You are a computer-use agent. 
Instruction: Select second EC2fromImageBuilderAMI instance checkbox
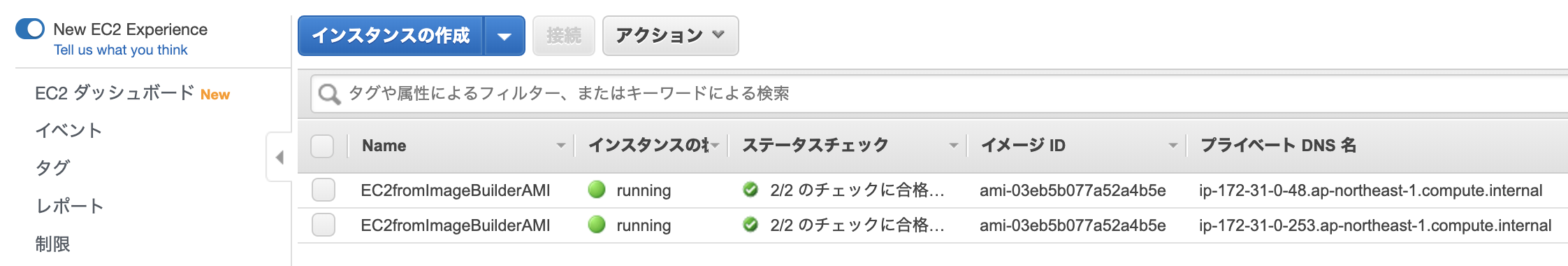point(324,225)
